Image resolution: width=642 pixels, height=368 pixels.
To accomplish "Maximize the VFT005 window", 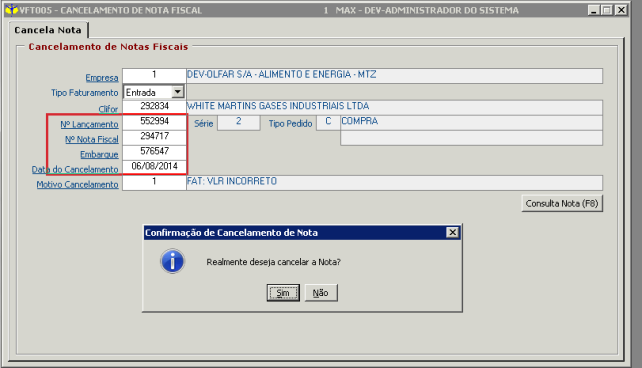I will tap(607, 10).
